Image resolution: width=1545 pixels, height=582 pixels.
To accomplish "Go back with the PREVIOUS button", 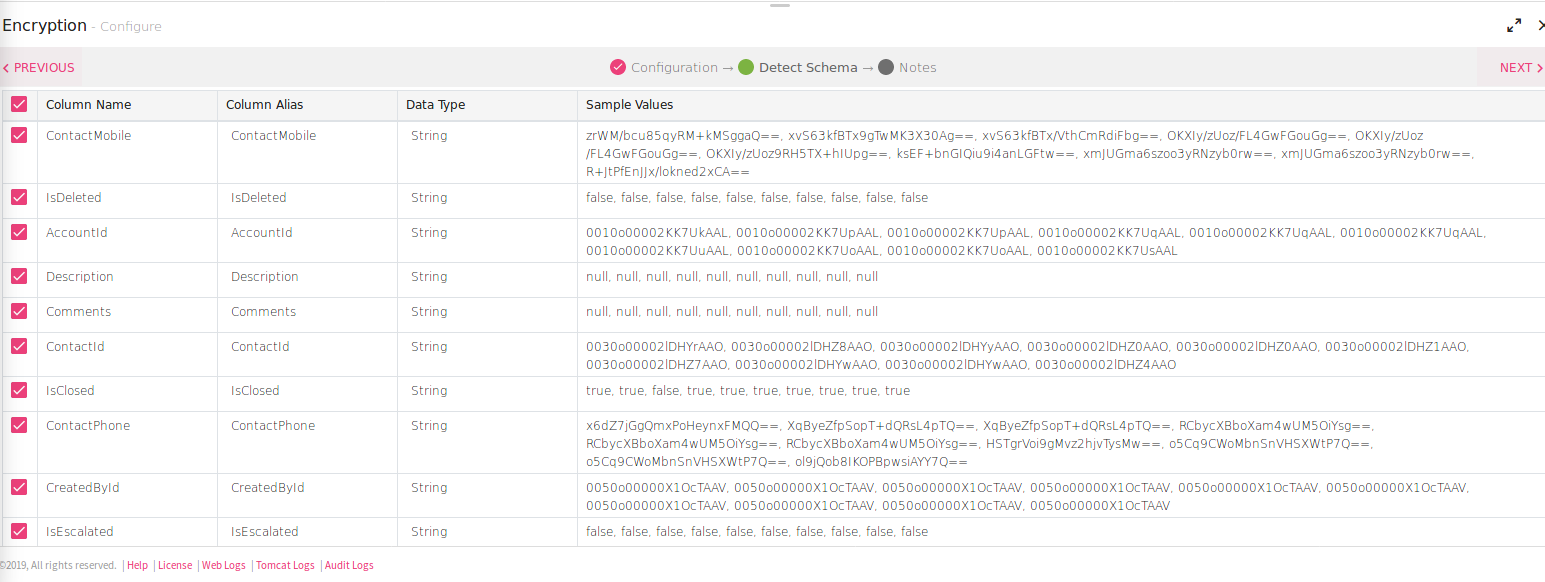I will tap(38, 67).
